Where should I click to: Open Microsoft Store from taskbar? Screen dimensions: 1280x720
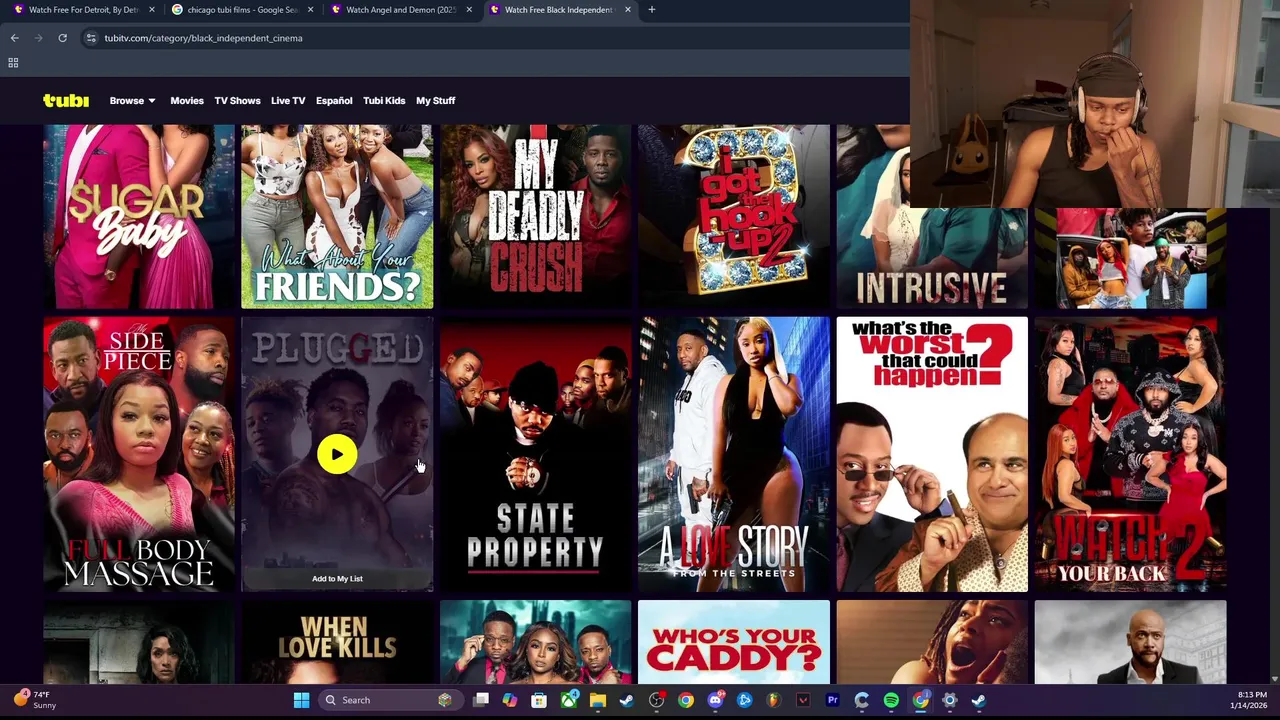(539, 700)
